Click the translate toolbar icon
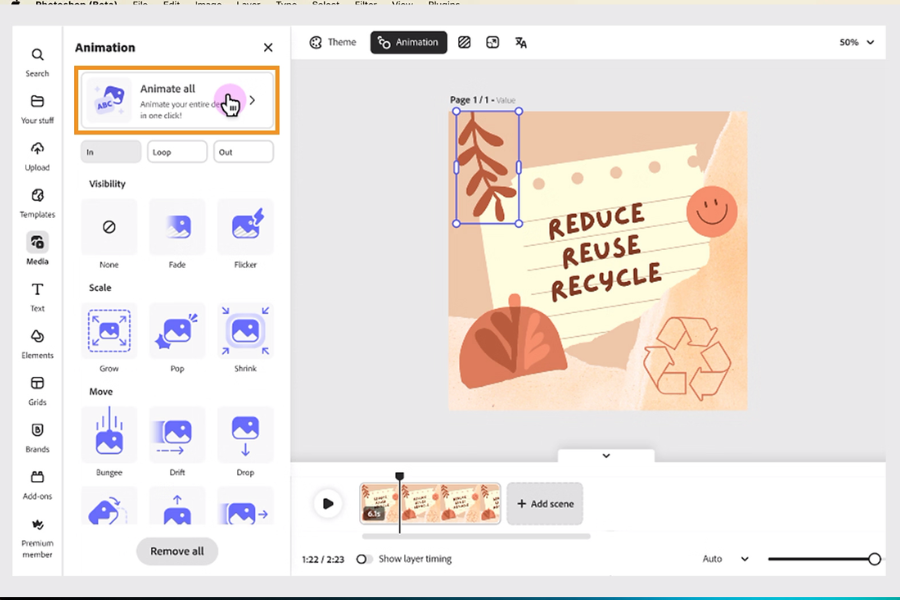900x600 pixels. (521, 42)
